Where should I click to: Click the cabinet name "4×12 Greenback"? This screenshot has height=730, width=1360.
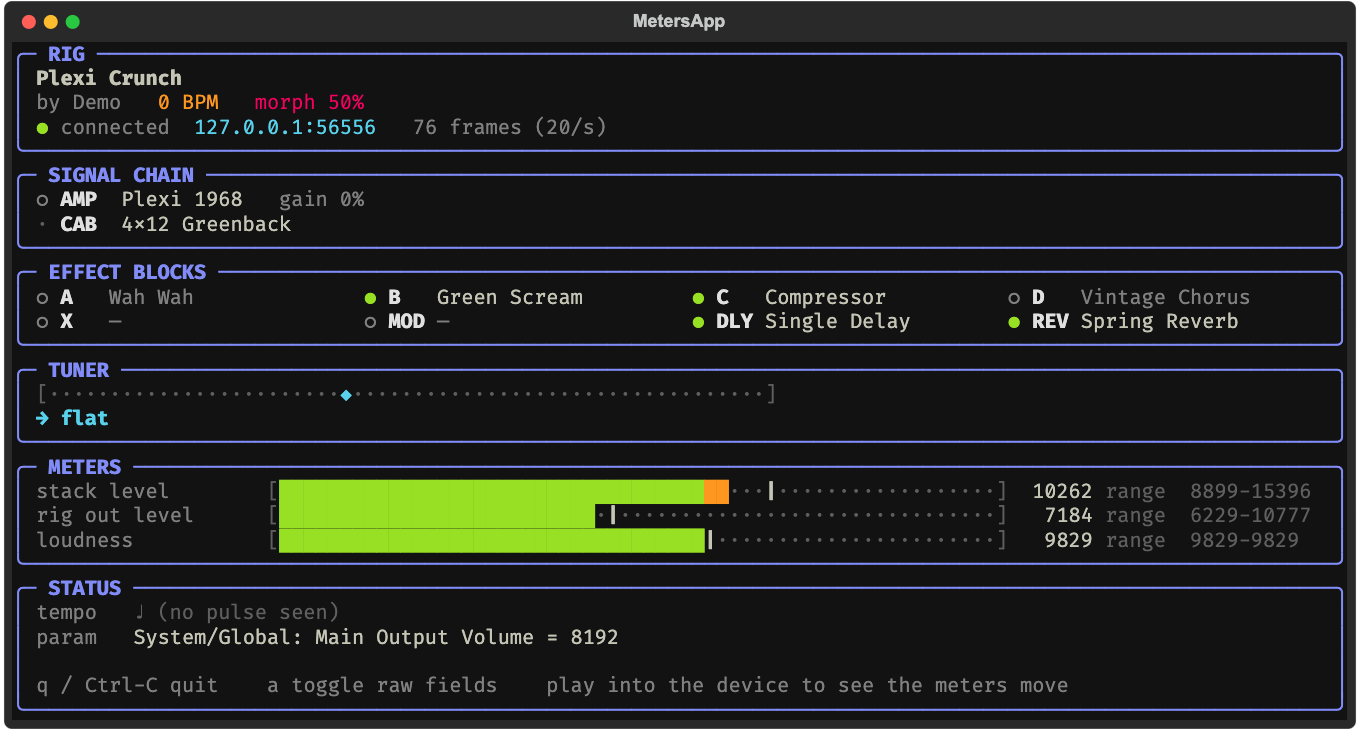(x=206, y=224)
